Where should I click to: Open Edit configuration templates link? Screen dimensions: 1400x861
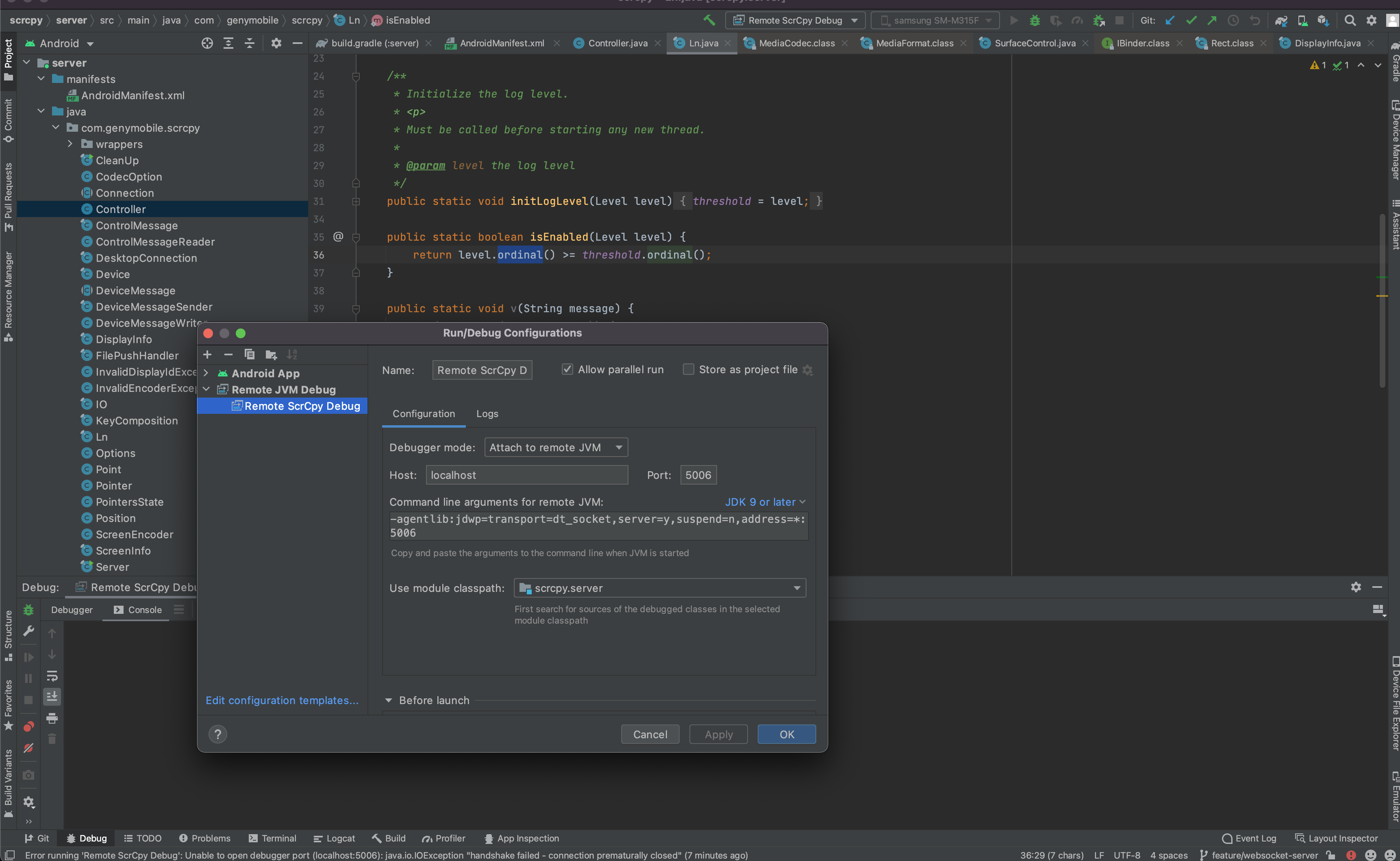tap(283, 700)
